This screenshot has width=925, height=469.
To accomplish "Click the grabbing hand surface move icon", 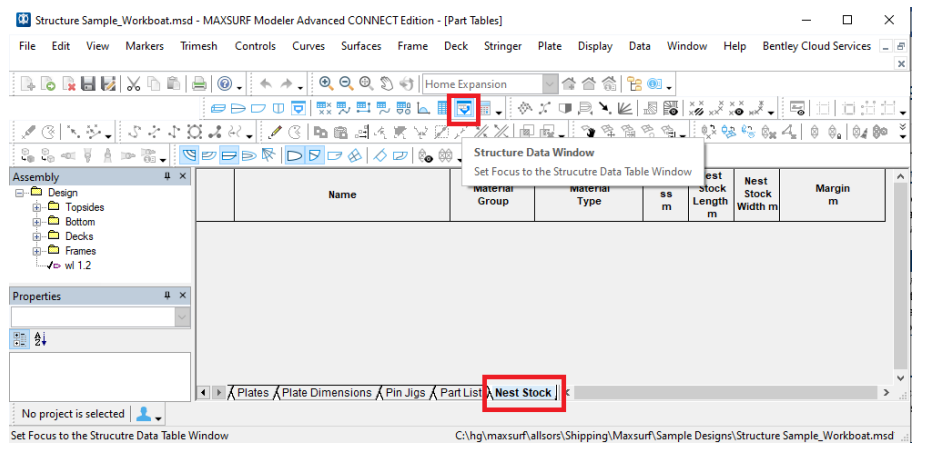I will (588, 132).
